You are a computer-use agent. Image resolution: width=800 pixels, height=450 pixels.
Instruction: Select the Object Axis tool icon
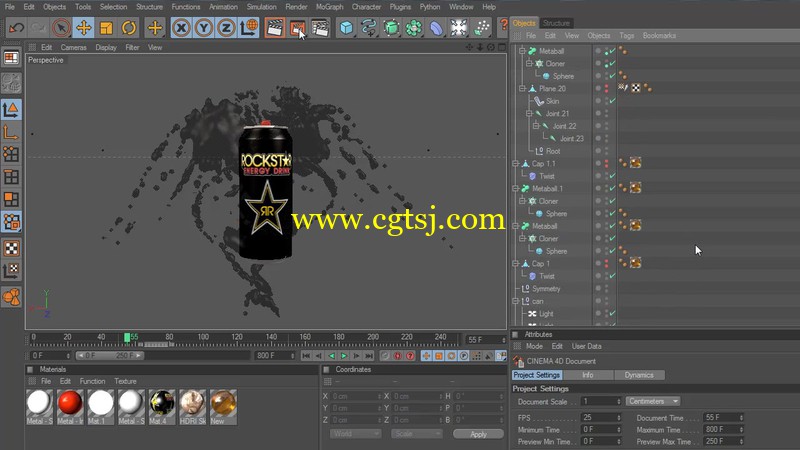click(x=11, y=132)
